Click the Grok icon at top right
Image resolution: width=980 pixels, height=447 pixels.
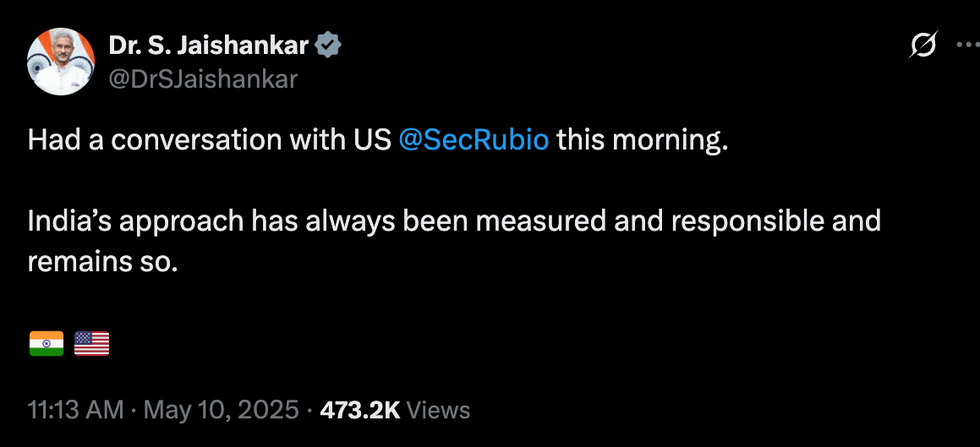click(x=923, y=46)
